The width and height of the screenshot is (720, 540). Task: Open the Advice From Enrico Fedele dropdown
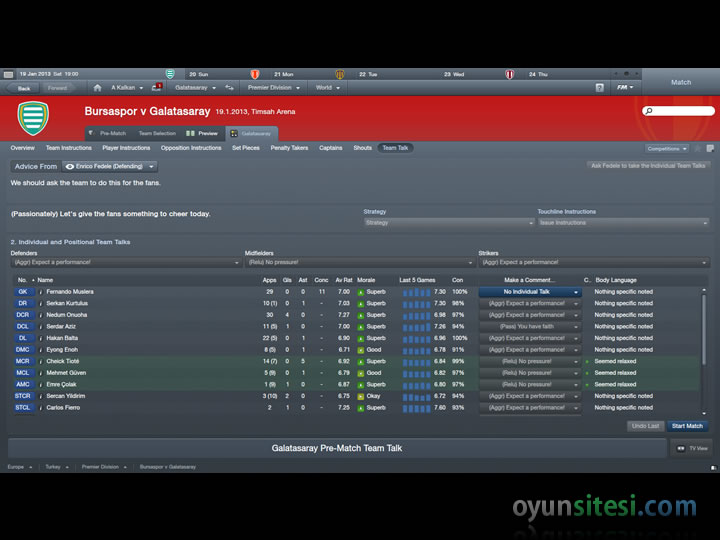(x=110, y=167)
